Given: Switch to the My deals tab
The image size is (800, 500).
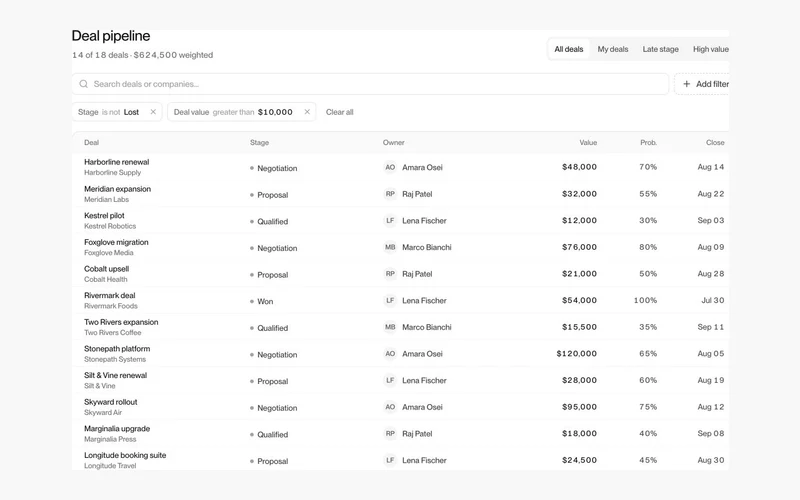Looking at the screenshot, I should coord(613,49).
